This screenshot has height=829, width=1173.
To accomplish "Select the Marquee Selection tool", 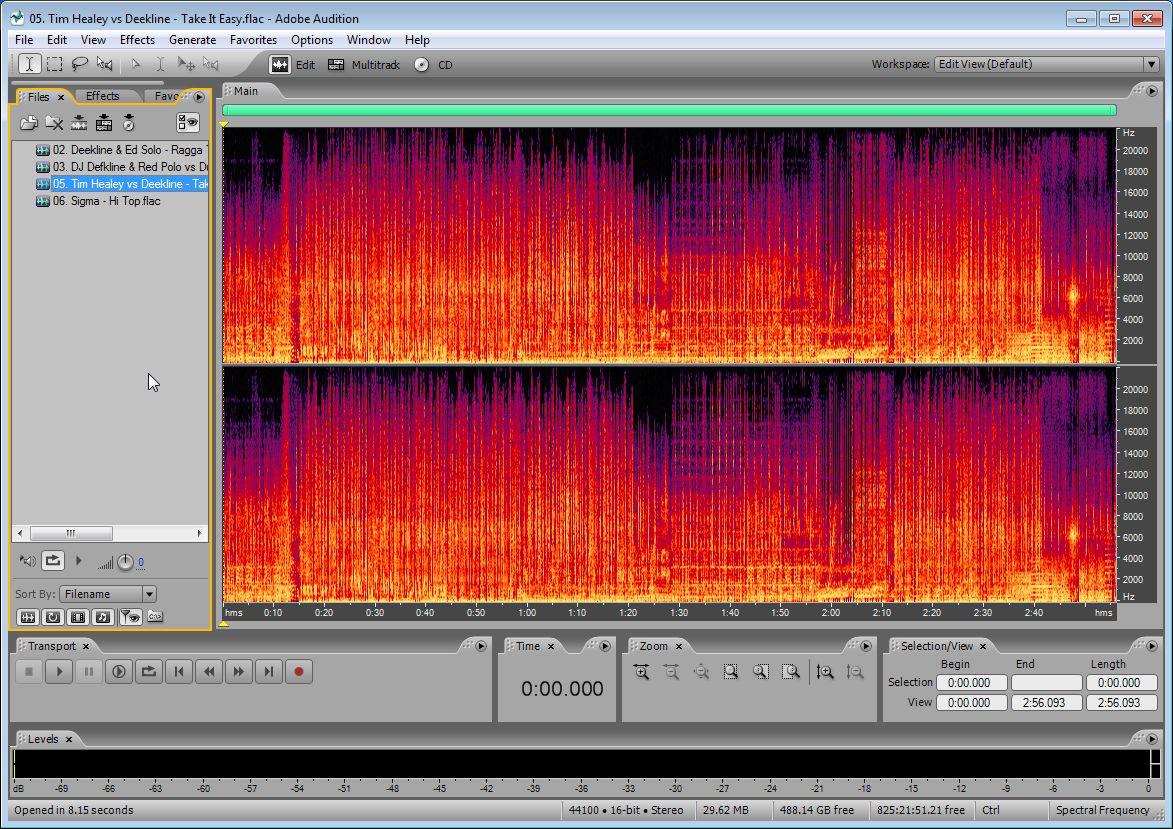I will tap(54, 64).
